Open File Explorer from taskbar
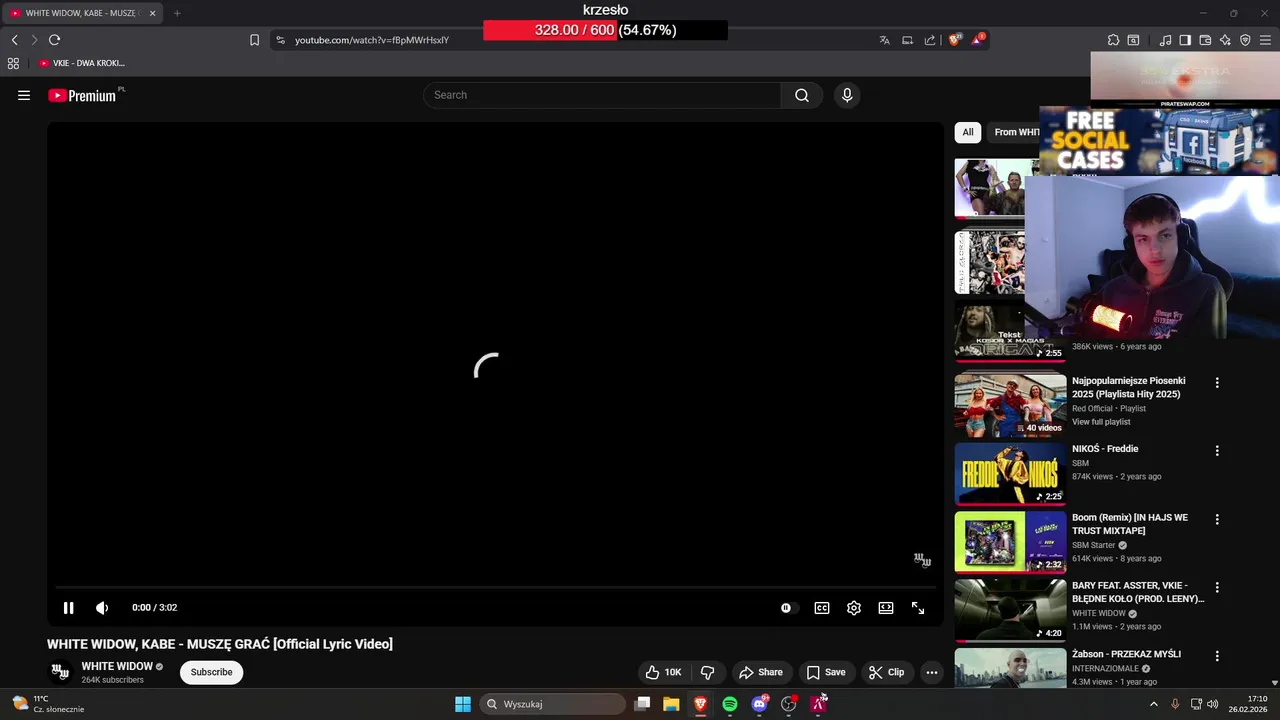 [671, 704]
